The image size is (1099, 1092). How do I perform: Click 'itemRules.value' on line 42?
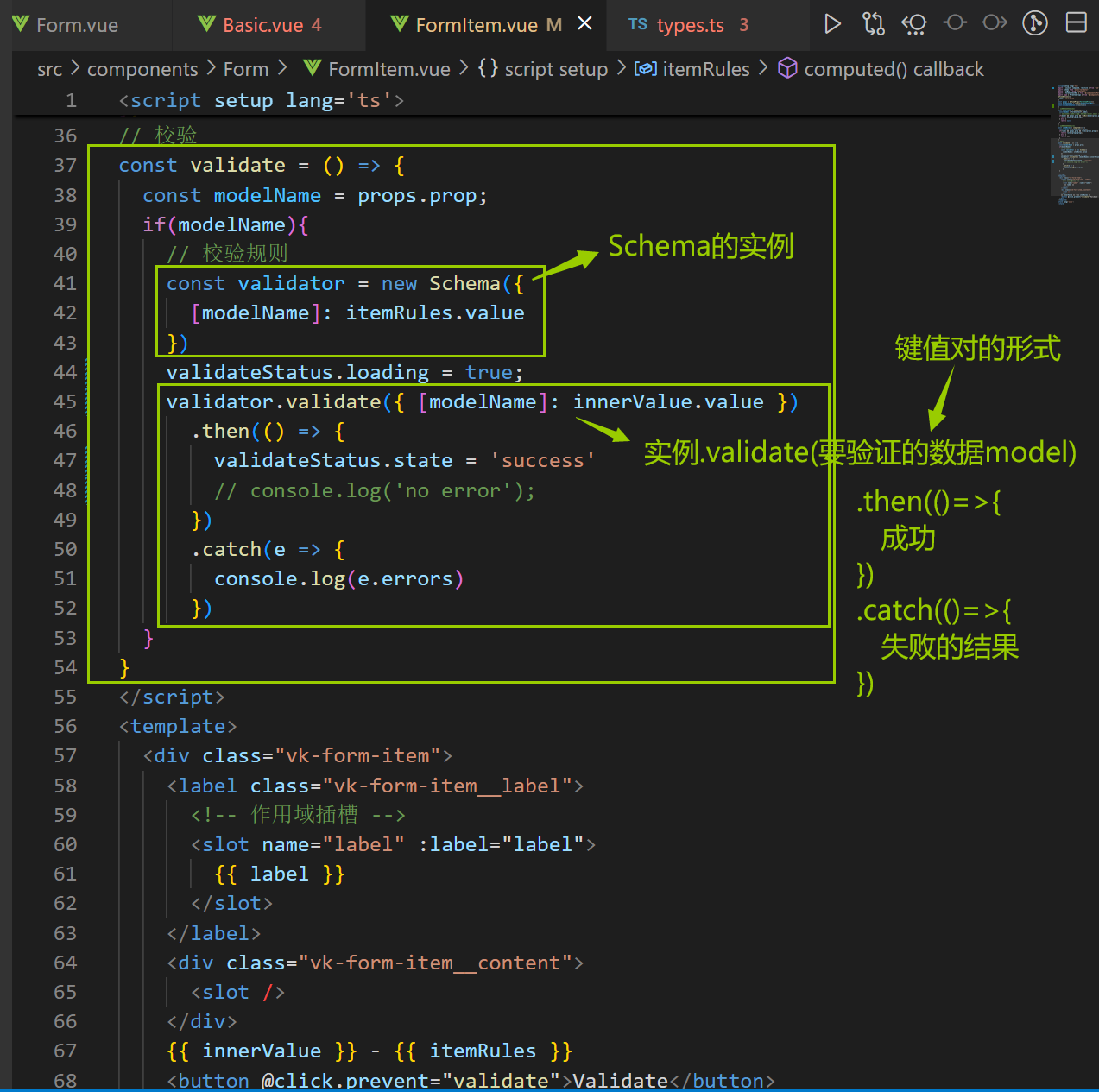coord(434,312)
